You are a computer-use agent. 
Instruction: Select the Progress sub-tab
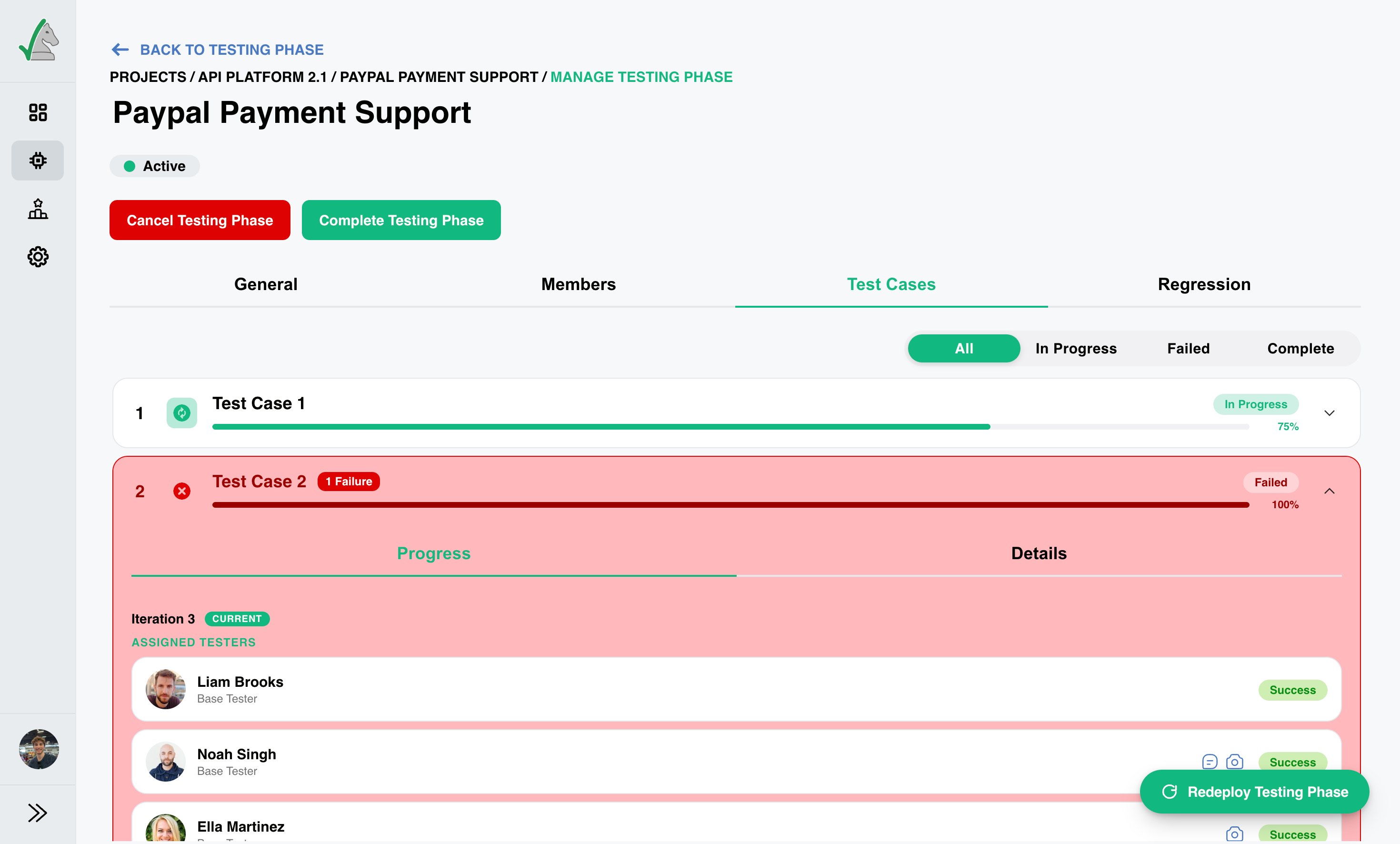tap(434, 553)
